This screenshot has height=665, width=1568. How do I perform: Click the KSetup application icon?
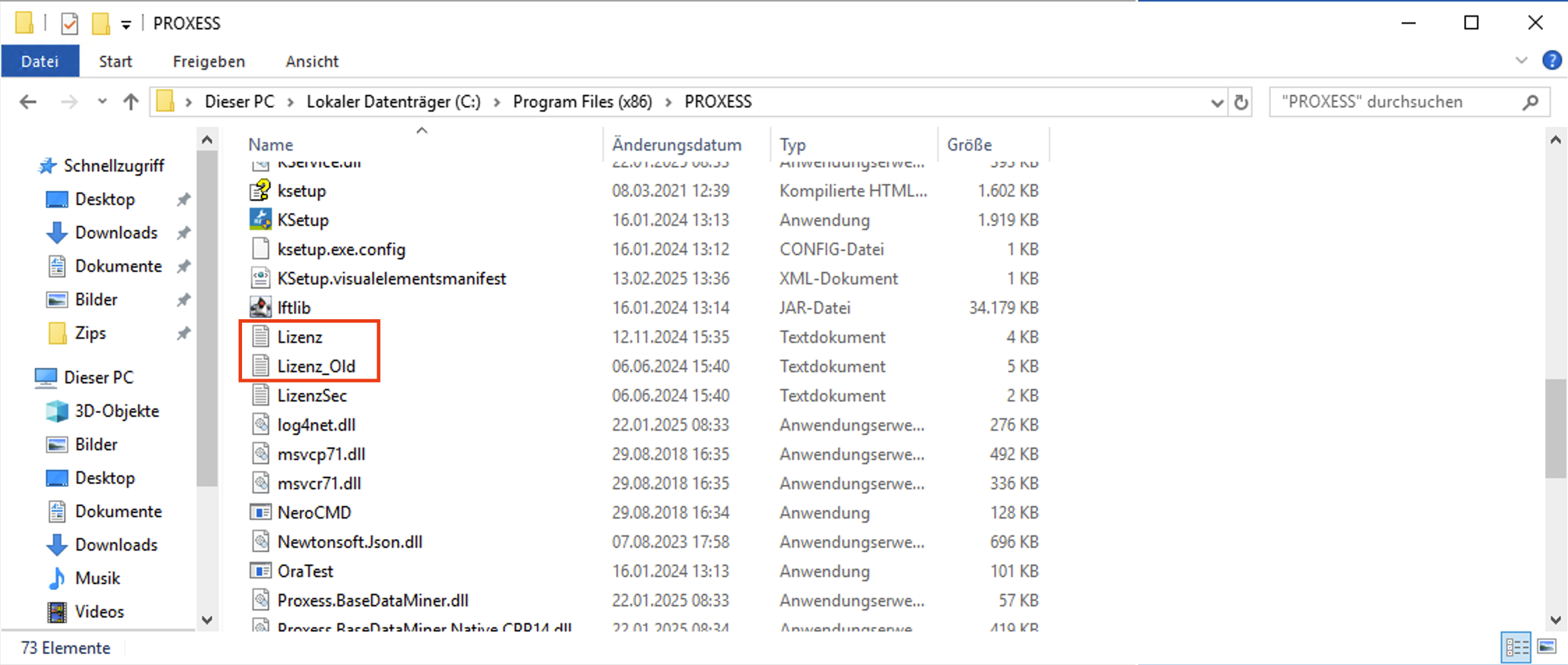tap(260, 220)
